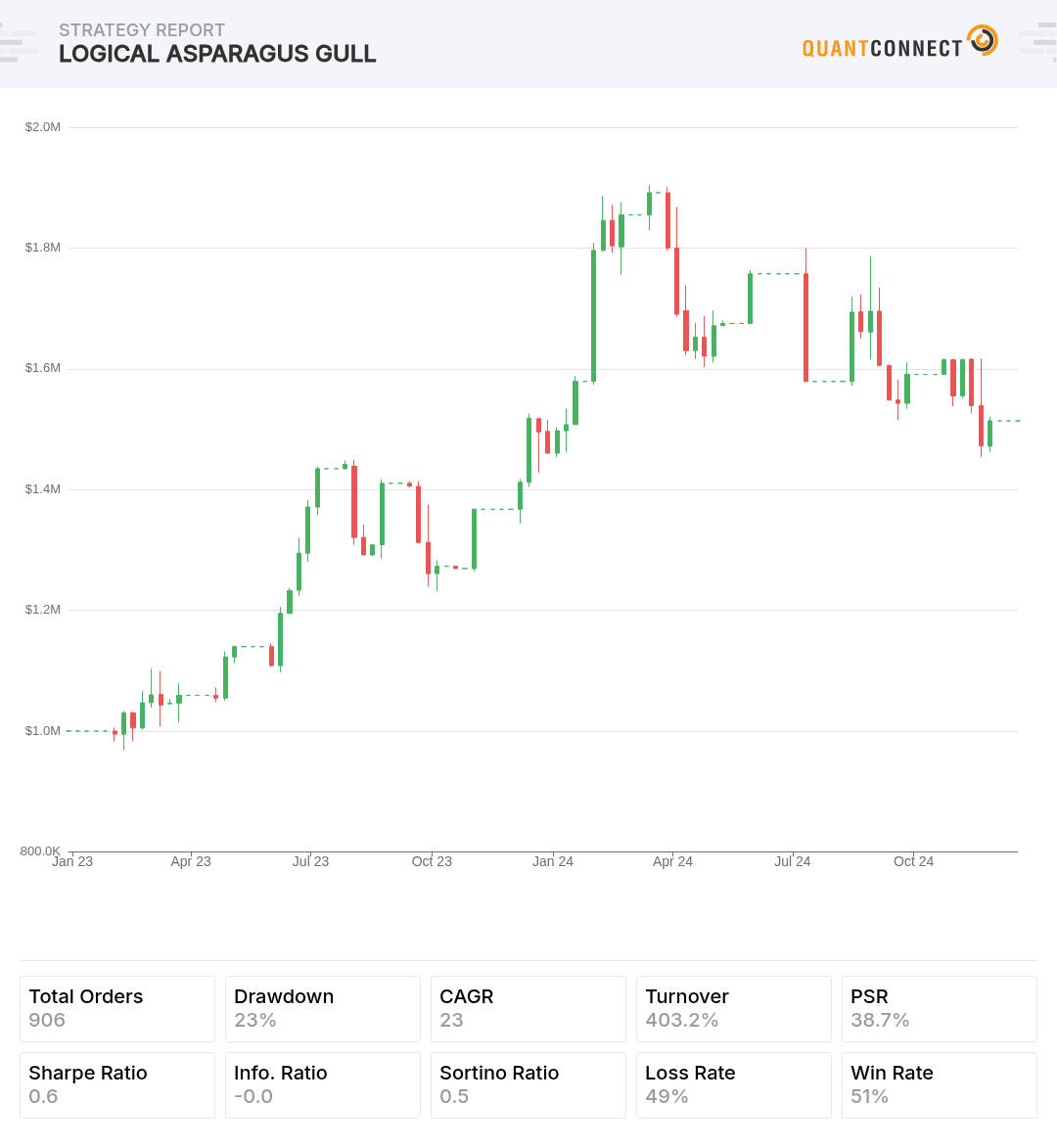Image resolution: width=1057 pixels, height=1148 pixels.
Task: Select the Oct 24 x-axis date label
Action: pos(913,862)
